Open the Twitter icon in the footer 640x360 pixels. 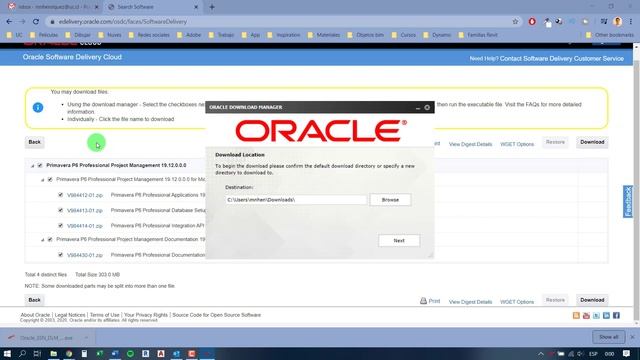(x=596, y=316)
